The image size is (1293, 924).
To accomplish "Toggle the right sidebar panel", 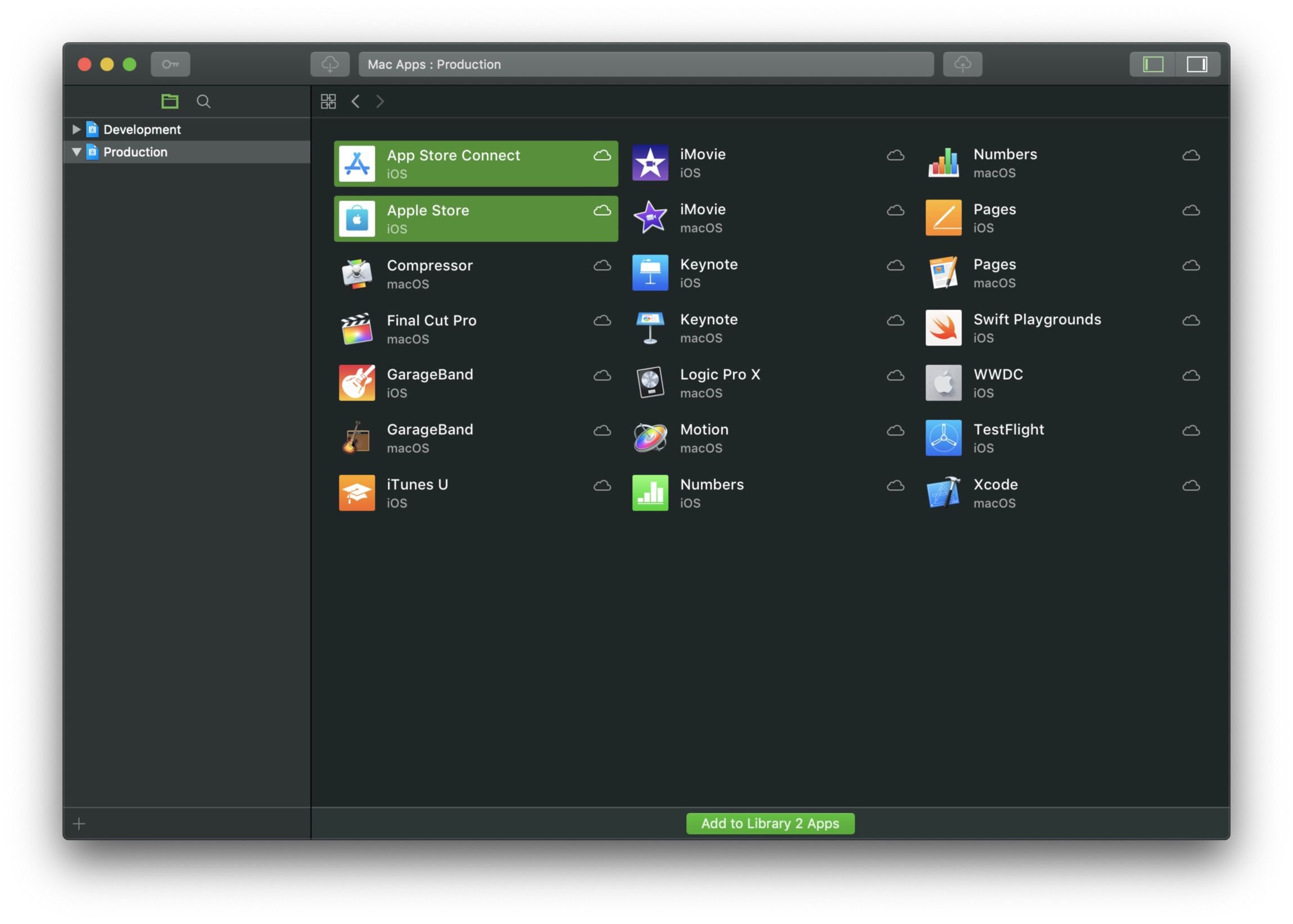I will click(1197, 64).
